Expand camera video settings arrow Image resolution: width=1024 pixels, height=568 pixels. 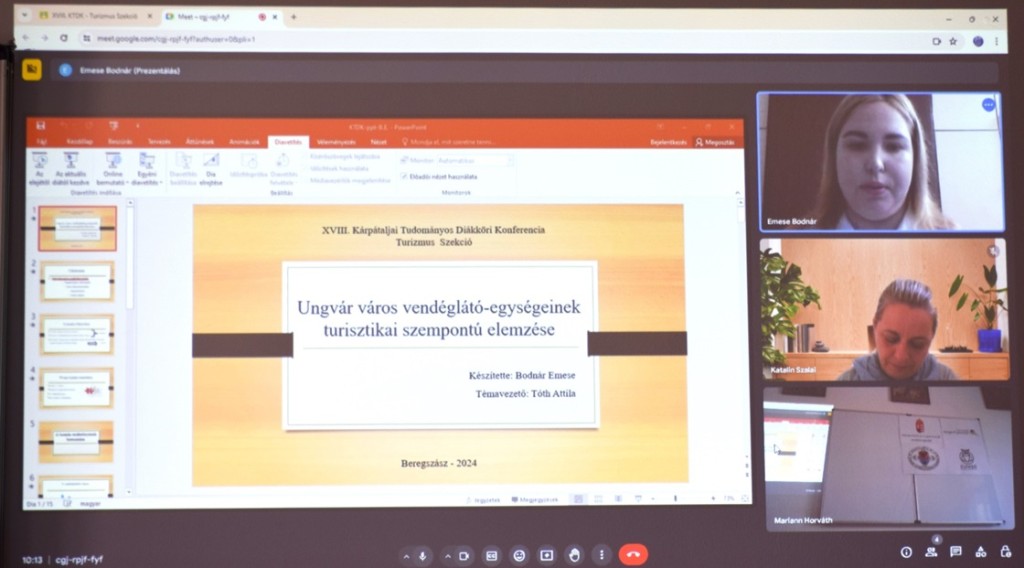[x=447, y=555]
